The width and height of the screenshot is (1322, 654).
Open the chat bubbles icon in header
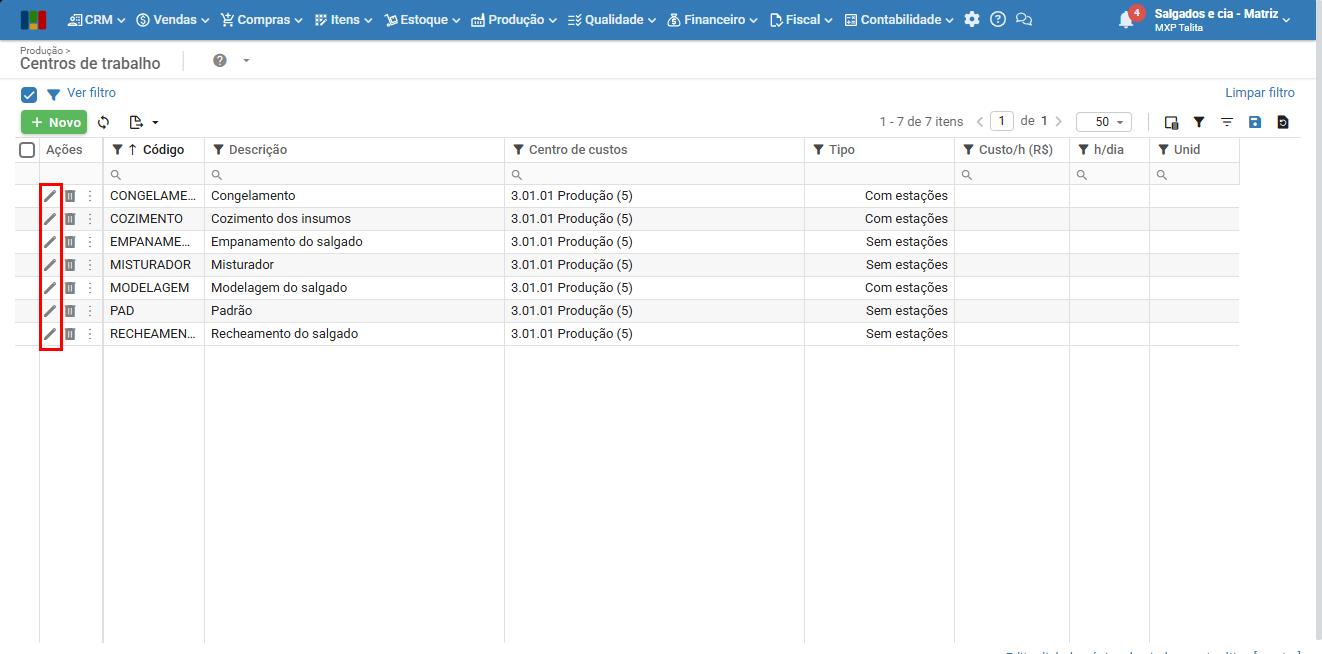tap(1023, 20)
